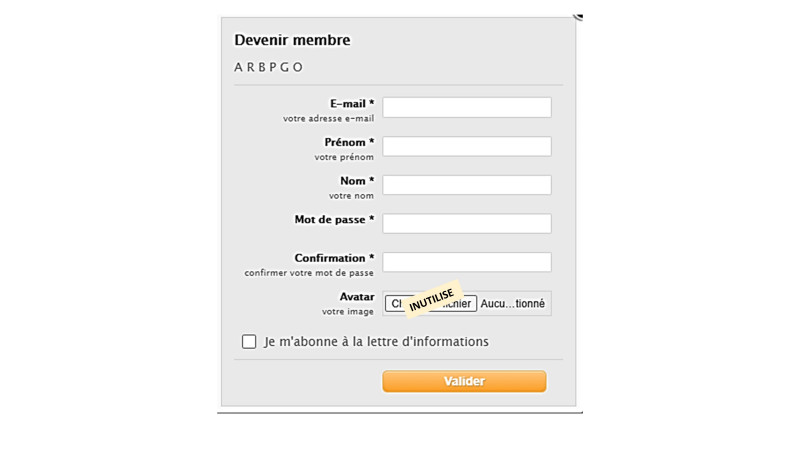This screenshot has height=450, width=800.
Task: Click the "E-mail *" label
Action: tap(352, 103)
